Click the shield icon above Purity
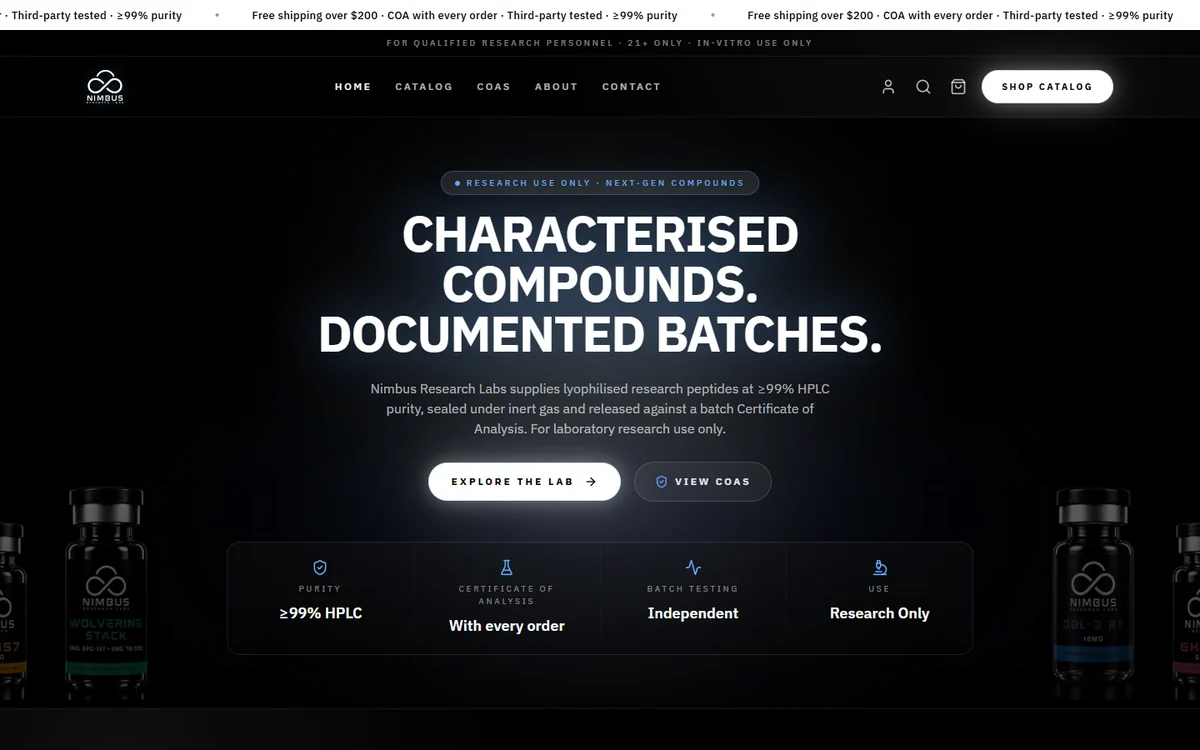 pyautogui.click(x=320, y=567)
